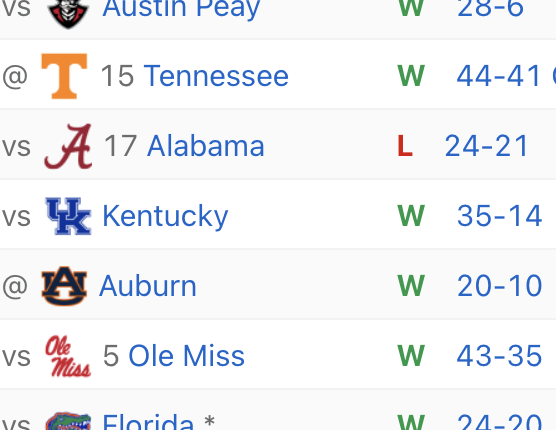Screen dimensions: 556x430
Task: Open the Ole Miss team page
Action: pos(187,356)
